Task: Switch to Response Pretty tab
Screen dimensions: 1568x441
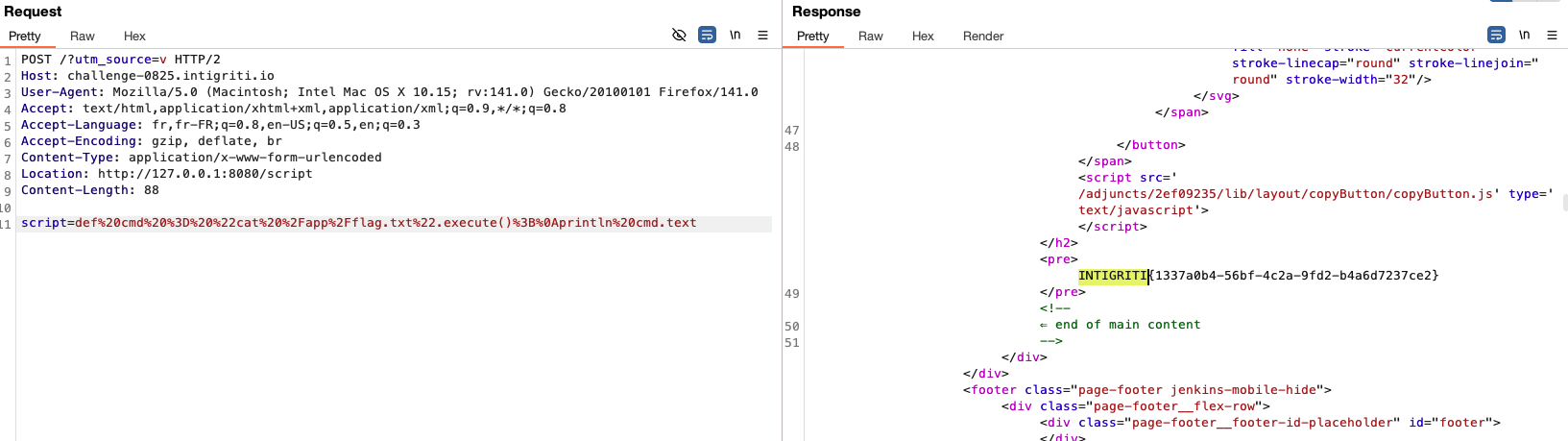Action: coord(813,37)
